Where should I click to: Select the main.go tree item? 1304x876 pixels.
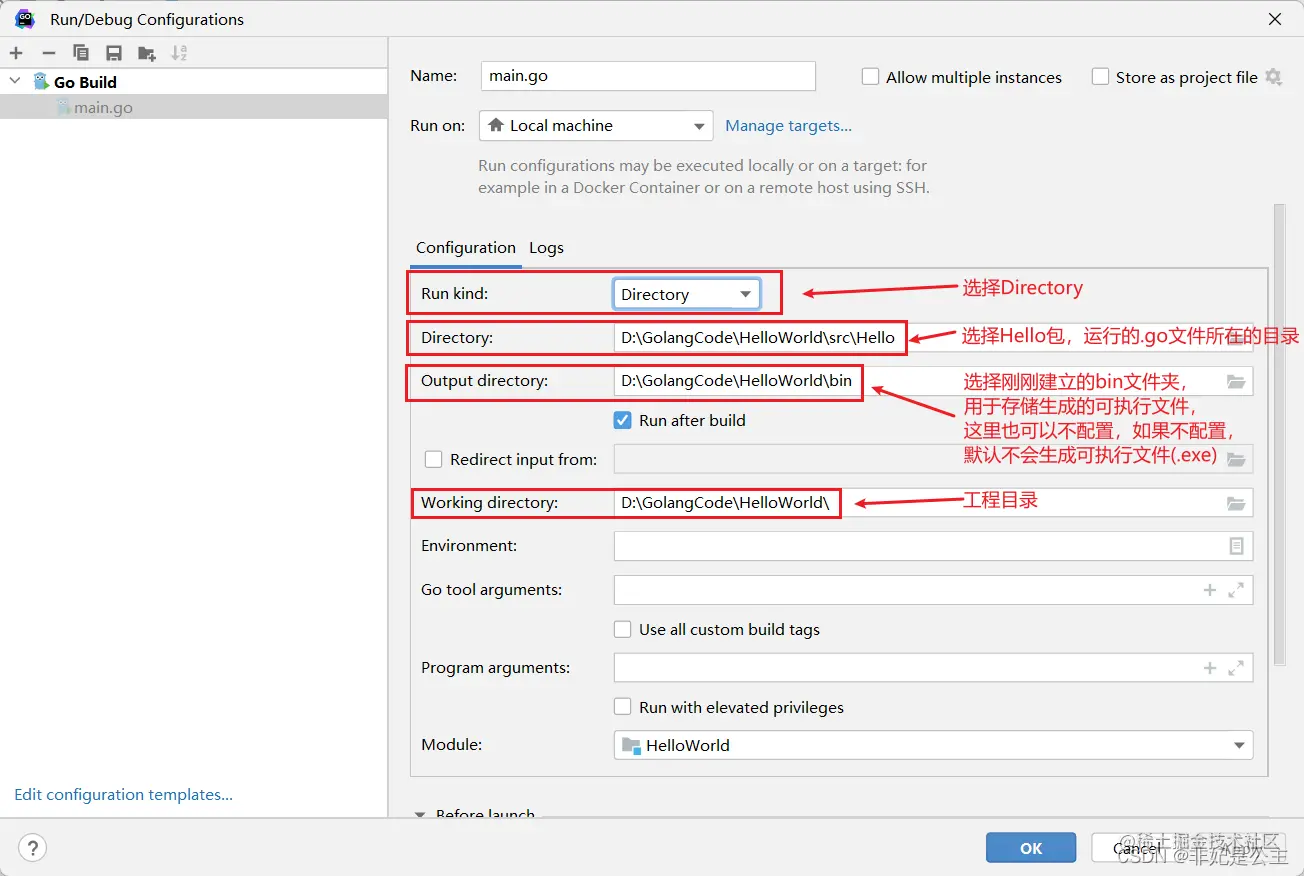tap(104, 107)
